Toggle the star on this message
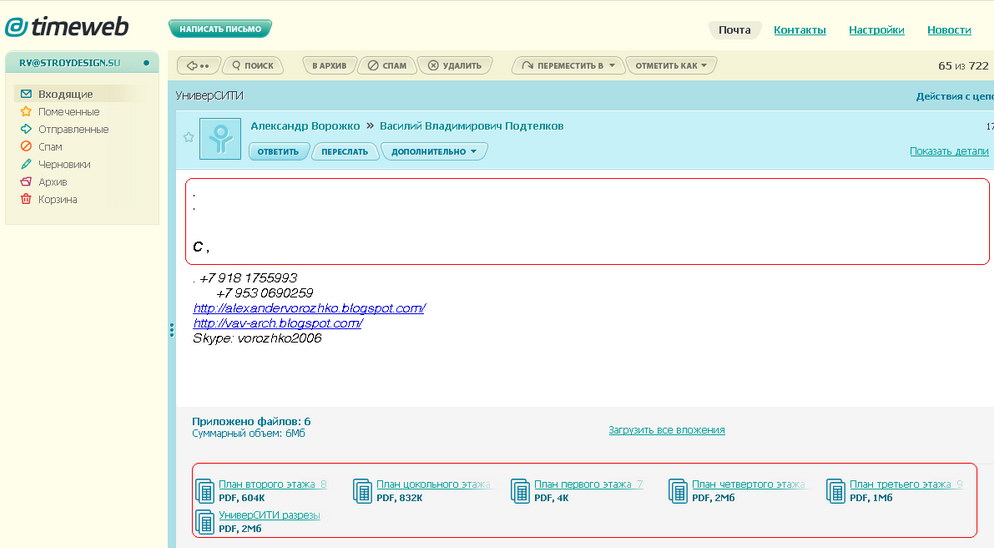 point(188,137)
